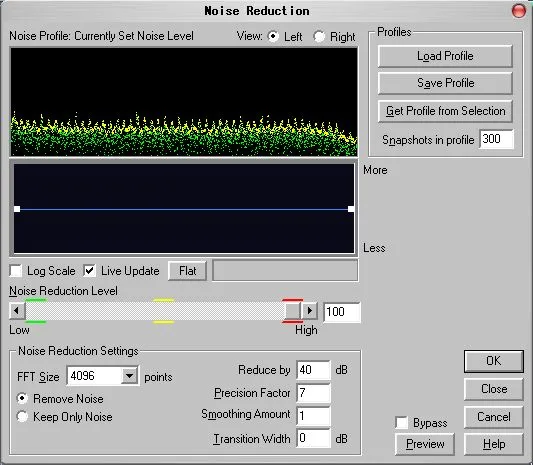This screenshot has height=465, width=533.
Task: Enable the Log Scale checkbox
Action: tap(16, 271)
